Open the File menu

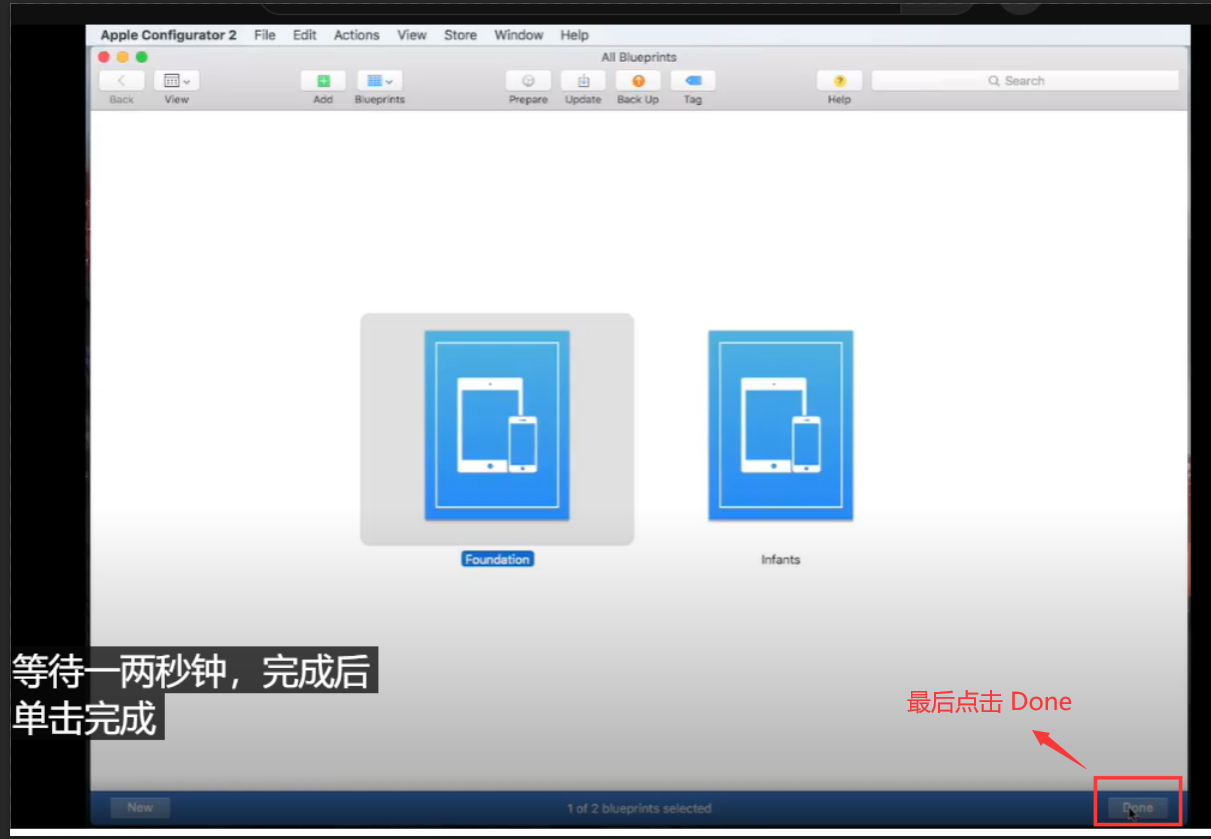coord(265,35)
